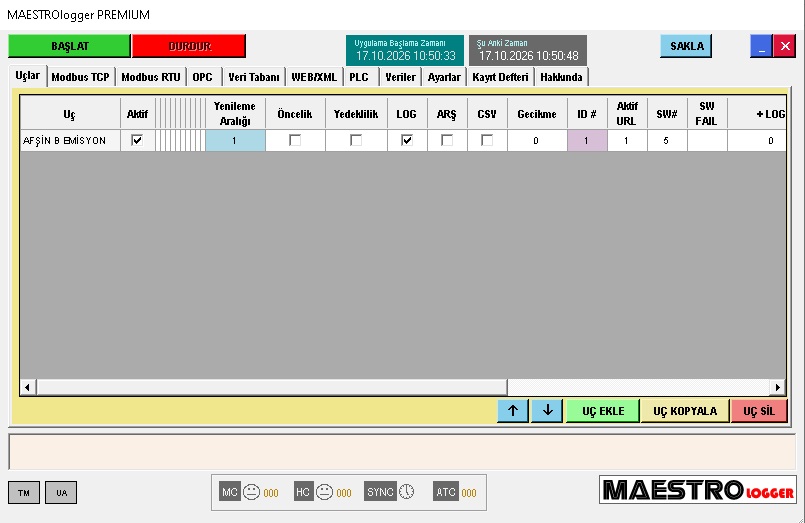The image size is (805, 523).
Task: Click the MC status label
Action: (x=229, y=492)
